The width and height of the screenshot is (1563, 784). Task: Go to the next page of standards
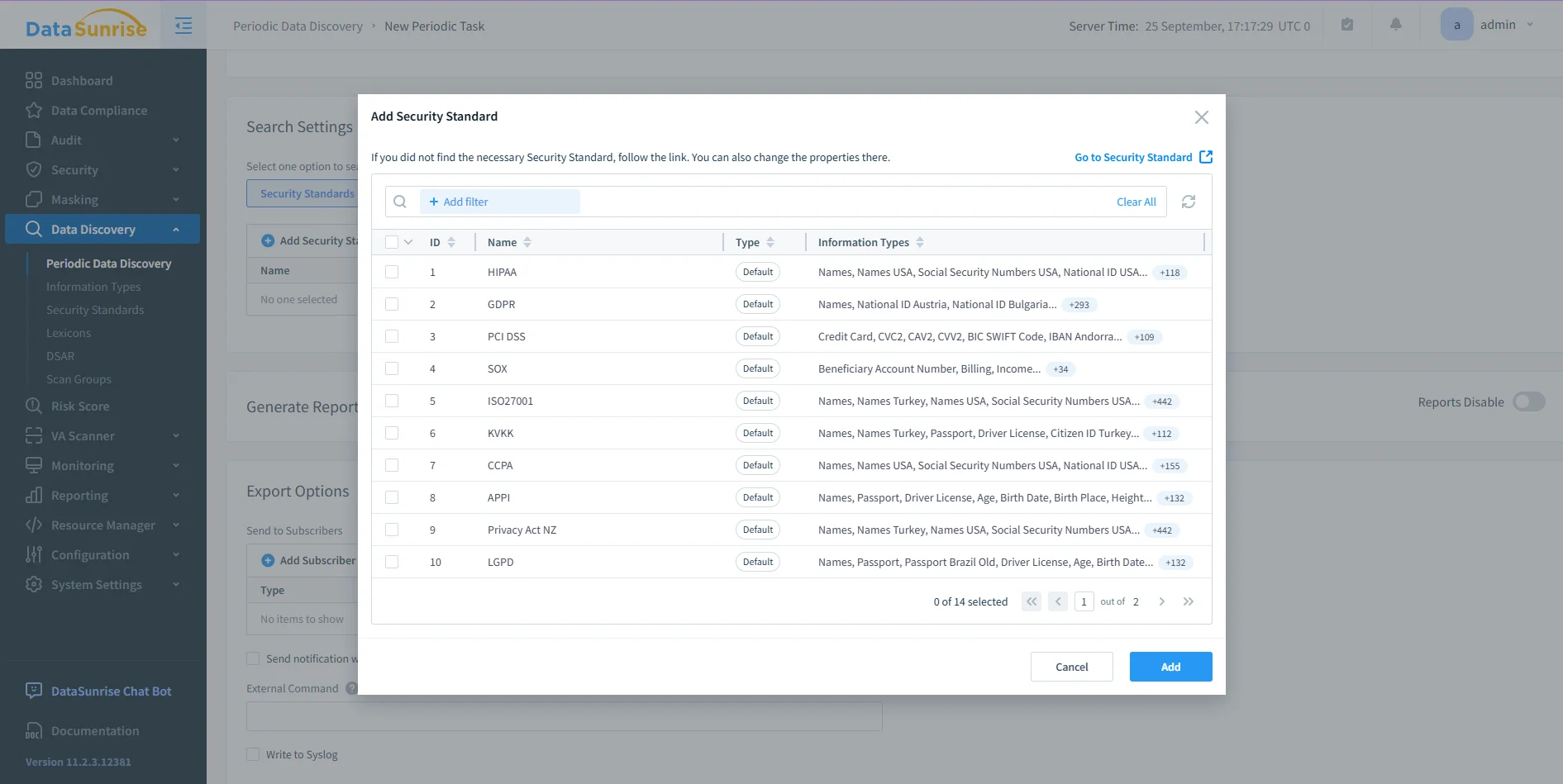point(1161,601)
